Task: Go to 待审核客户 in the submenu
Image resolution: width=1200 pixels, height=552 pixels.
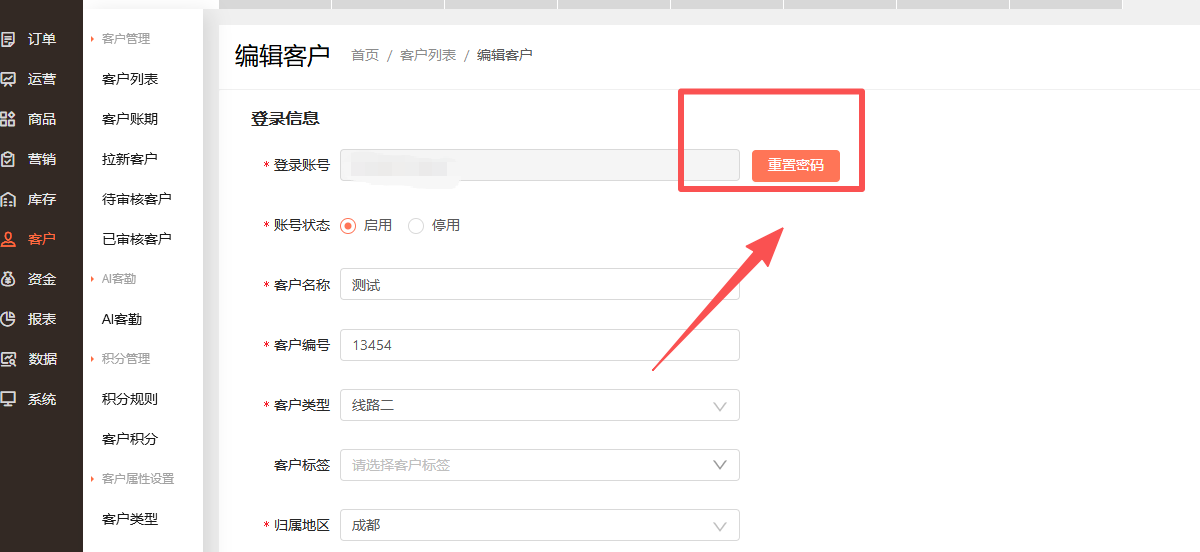Action: tap(137, 199)
